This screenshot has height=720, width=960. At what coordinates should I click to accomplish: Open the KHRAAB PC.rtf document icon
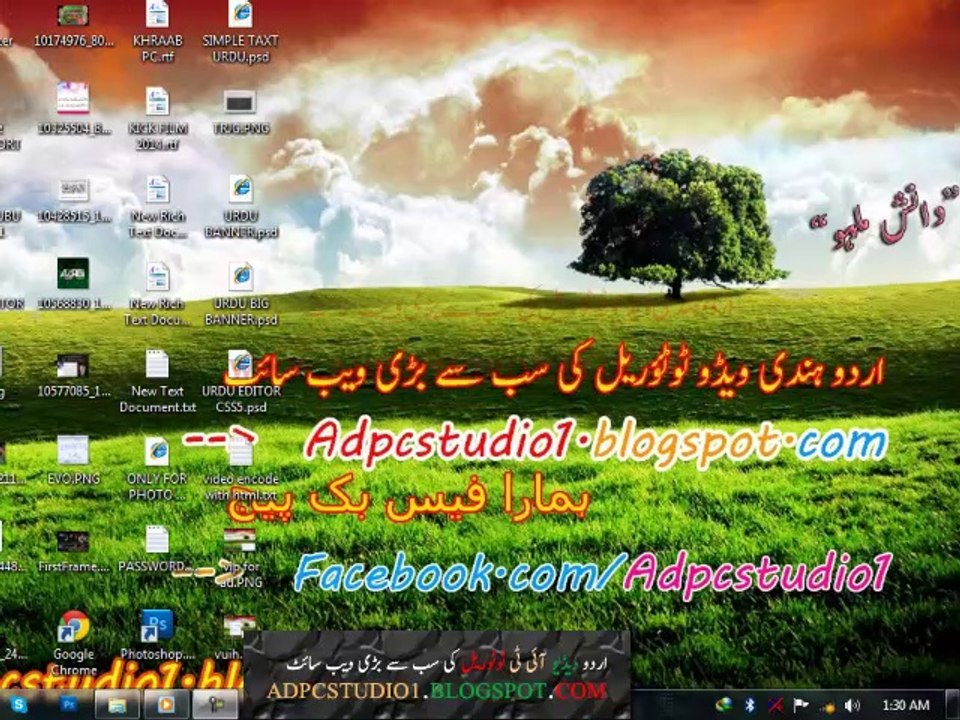pyautogui.click(x=157, y=15)
